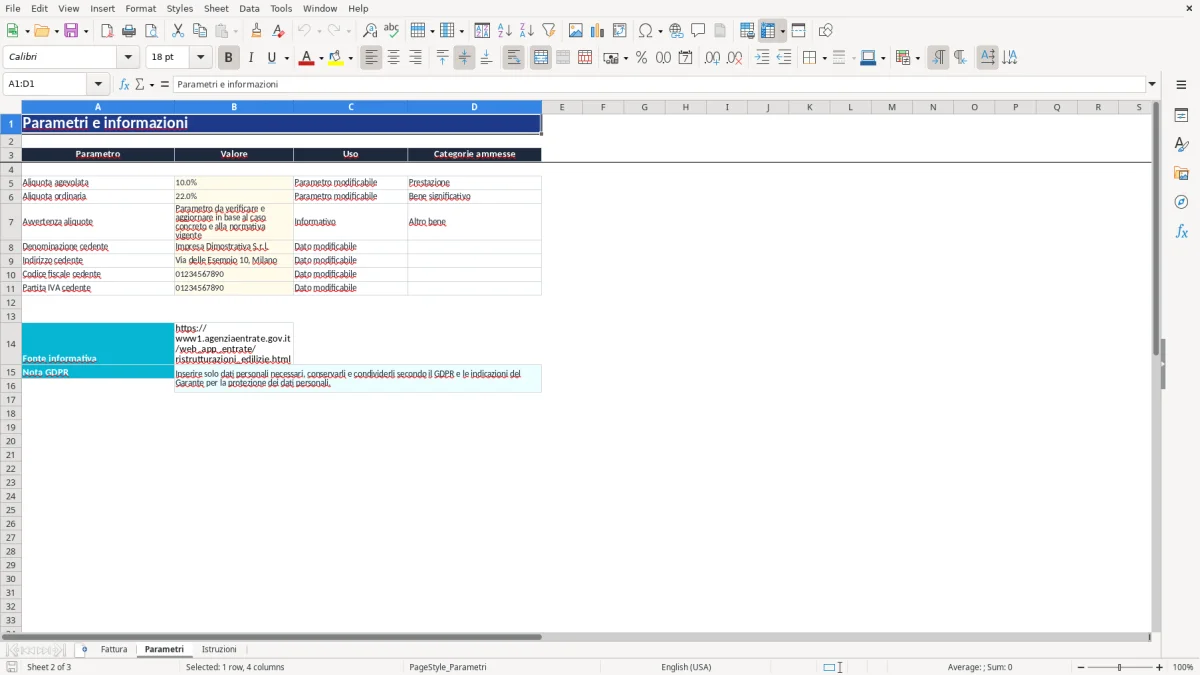Toggle Italic formatting

pyautogui.click(x=250, y=58)
